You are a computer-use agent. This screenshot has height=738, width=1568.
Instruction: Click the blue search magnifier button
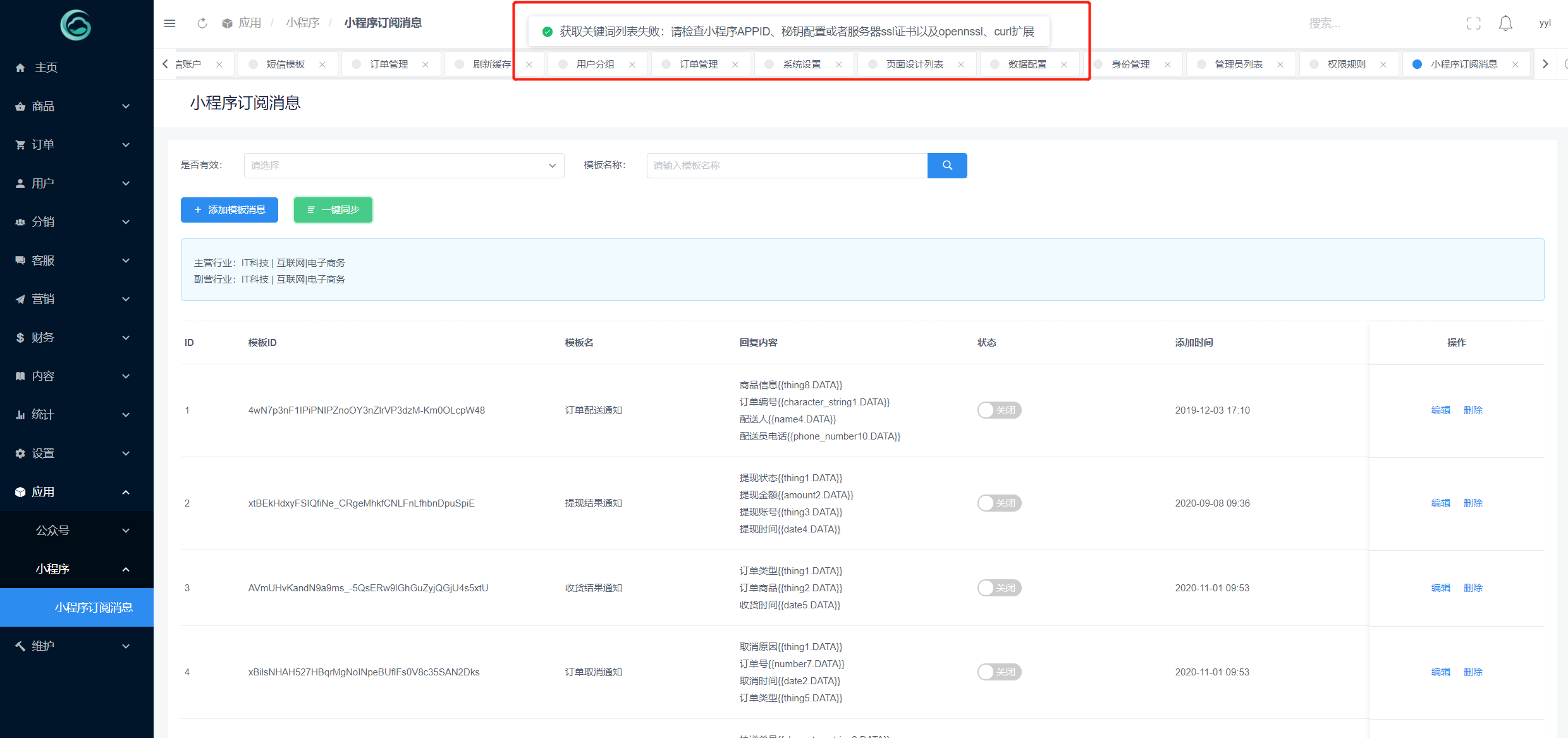[x=947, y=166]
